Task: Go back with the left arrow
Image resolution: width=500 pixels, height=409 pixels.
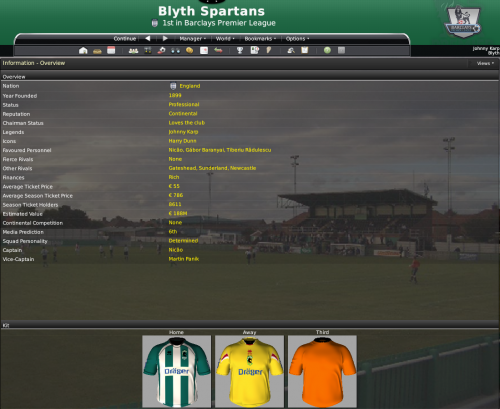Action: (148, 38)
